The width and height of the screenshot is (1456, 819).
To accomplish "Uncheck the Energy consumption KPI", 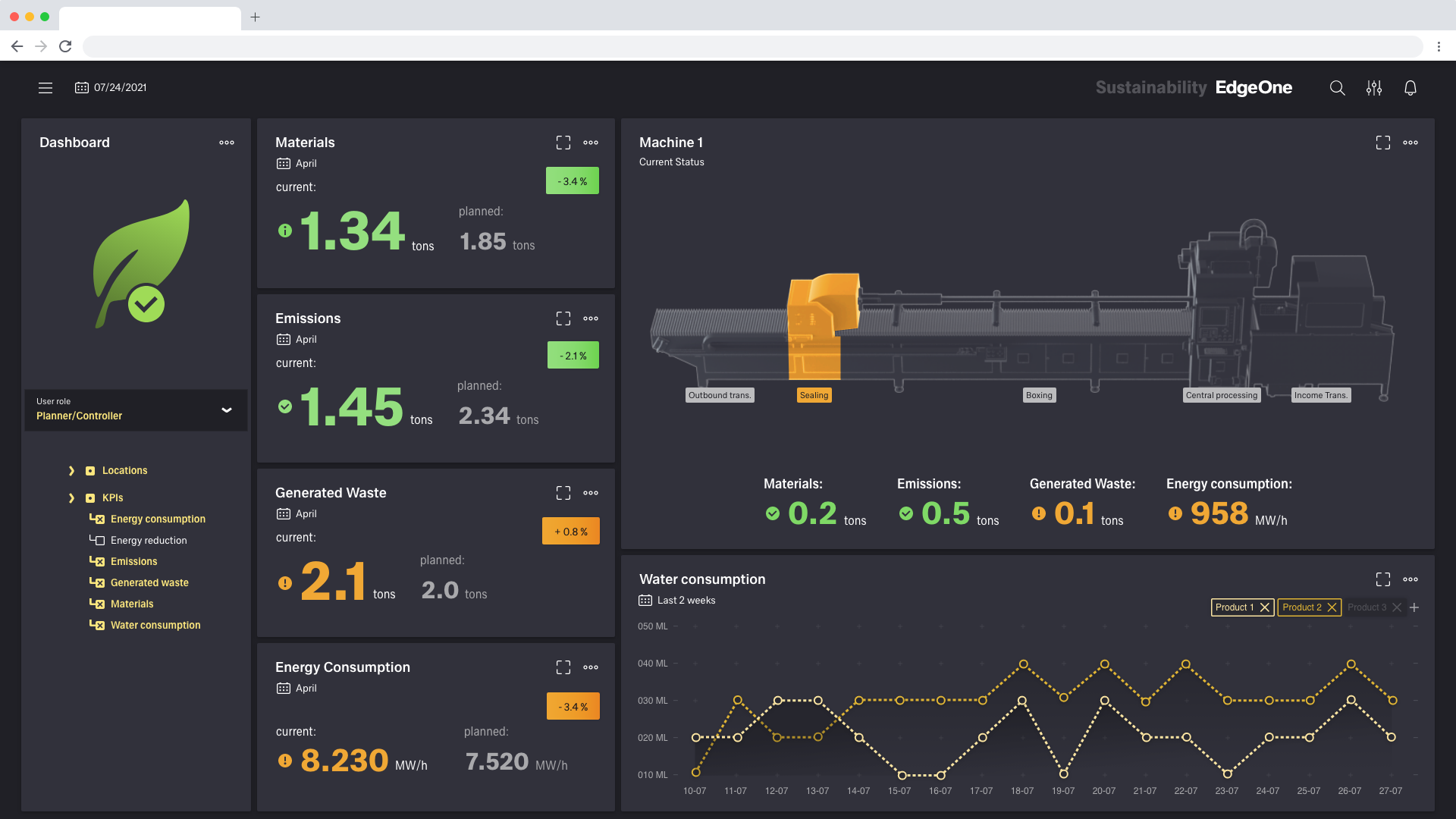I will pos(99,519).
